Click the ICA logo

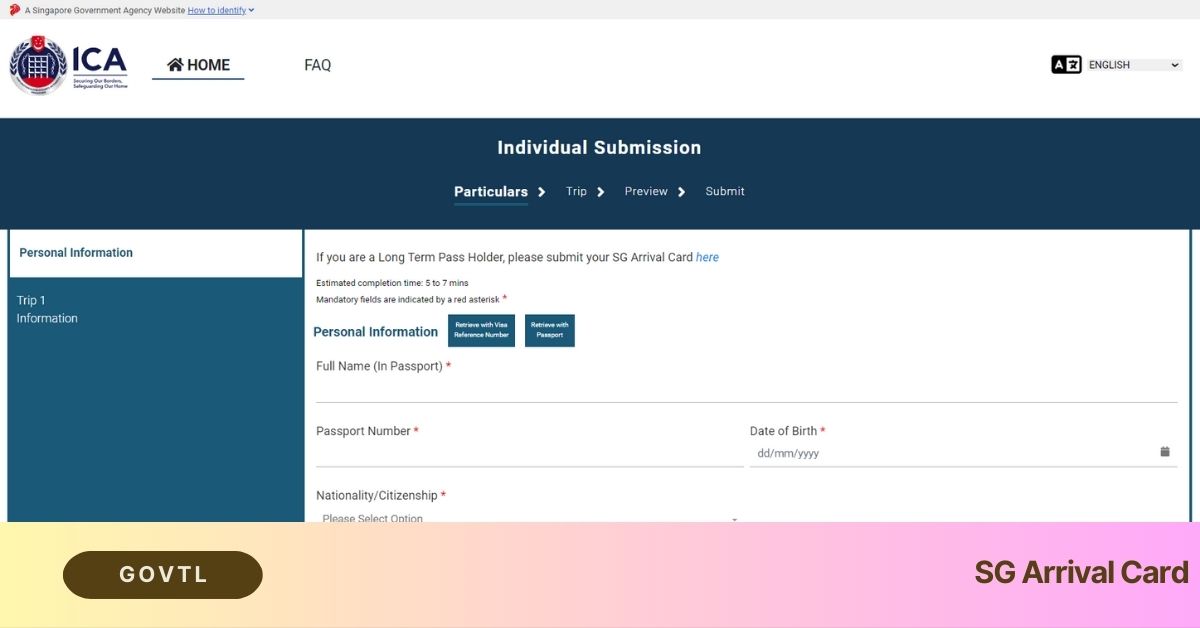click(x=68, y=66)
